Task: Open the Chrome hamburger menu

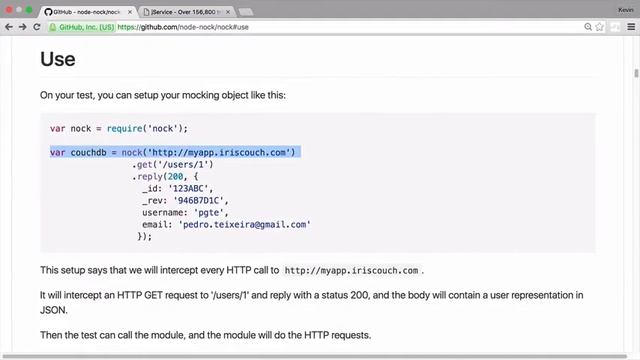Action: coord(631,27)
